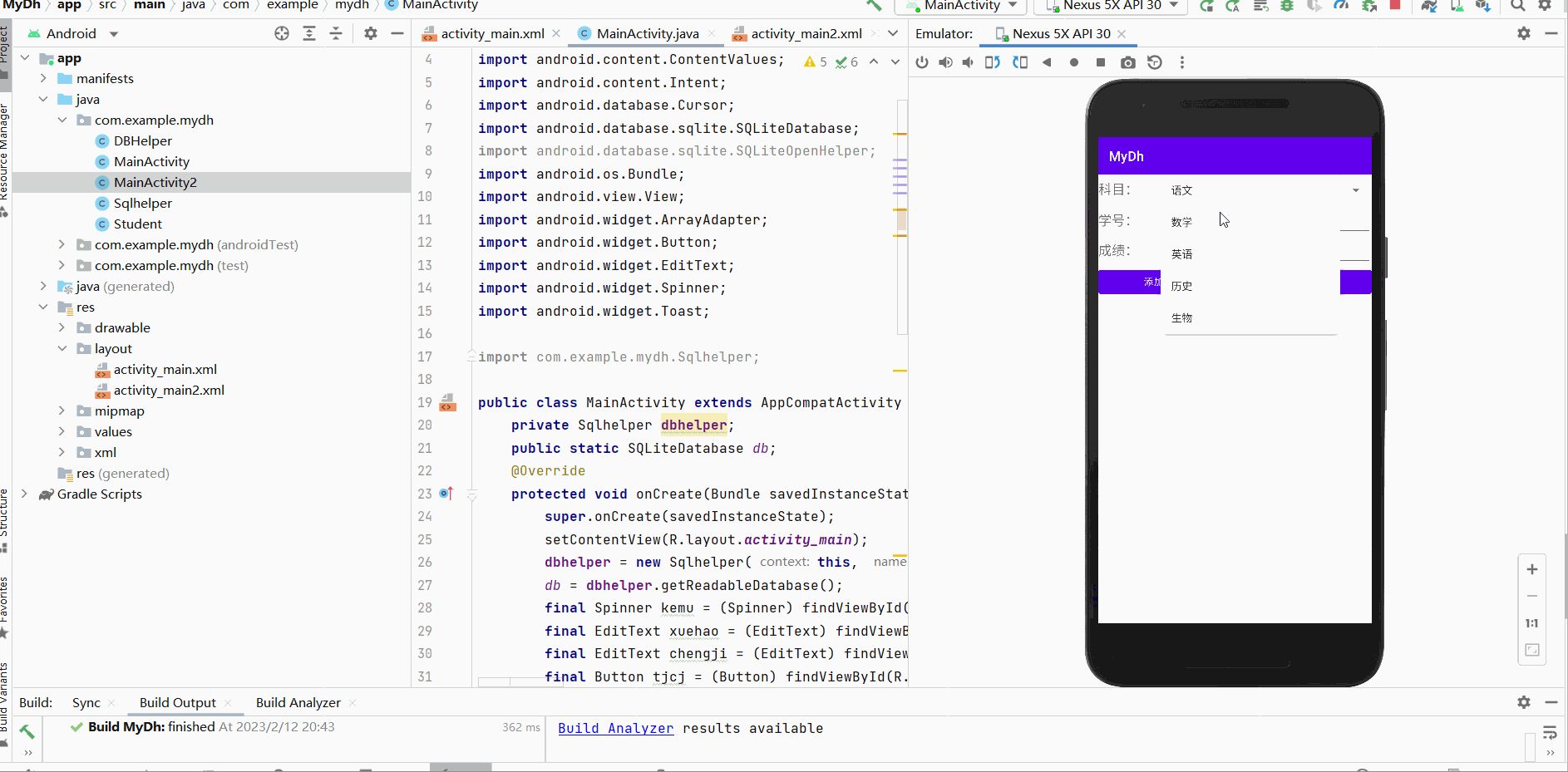1568x772 pixels.
Task: Open emulator extended controls menu
Action: [x=1183, y=62]
